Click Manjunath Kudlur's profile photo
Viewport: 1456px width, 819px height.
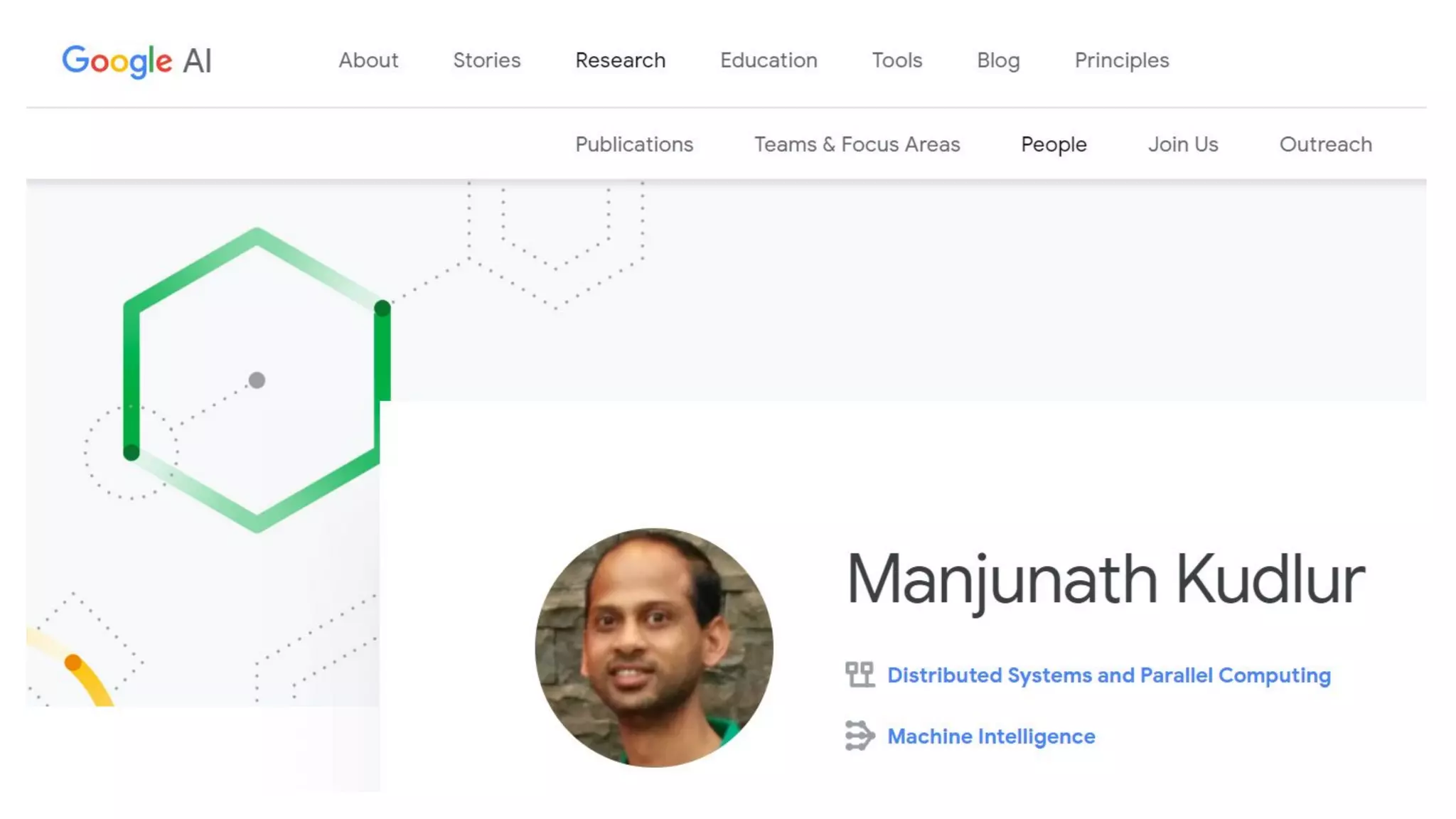[654, 648]
